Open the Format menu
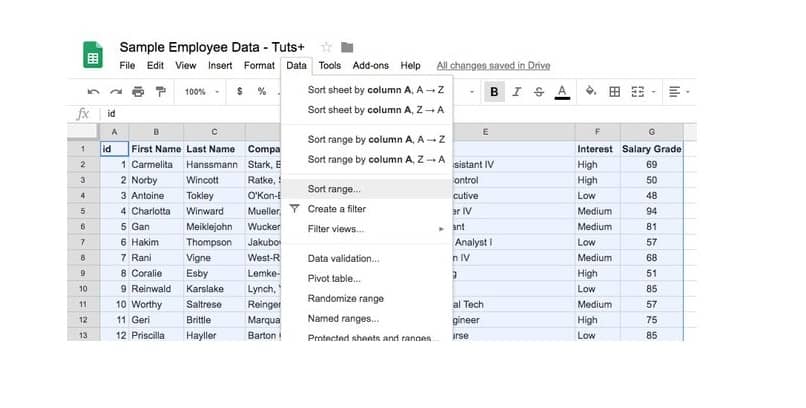The width and height of the screenshot is (806, 408). point(259,66)
